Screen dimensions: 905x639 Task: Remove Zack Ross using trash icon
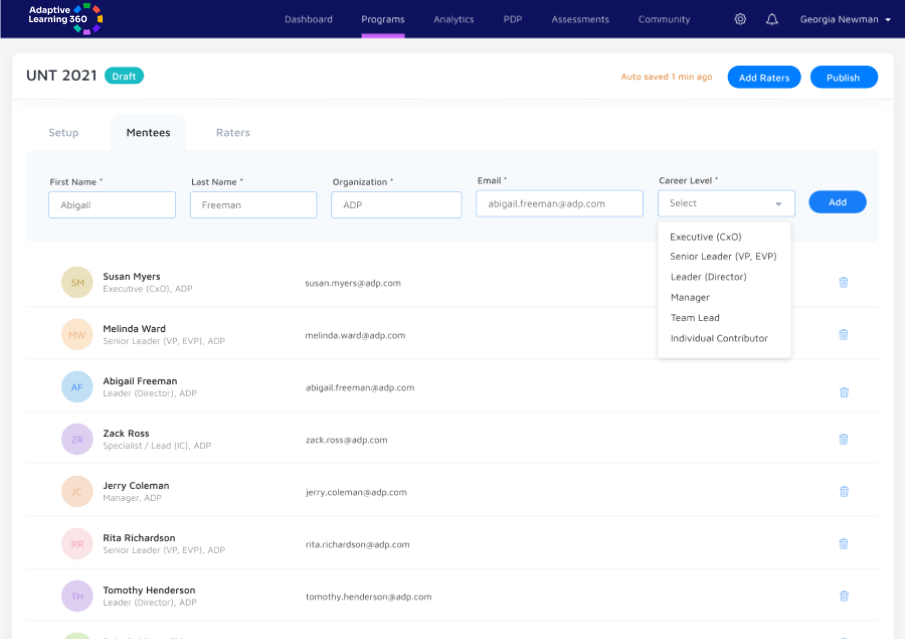(843, 439)
